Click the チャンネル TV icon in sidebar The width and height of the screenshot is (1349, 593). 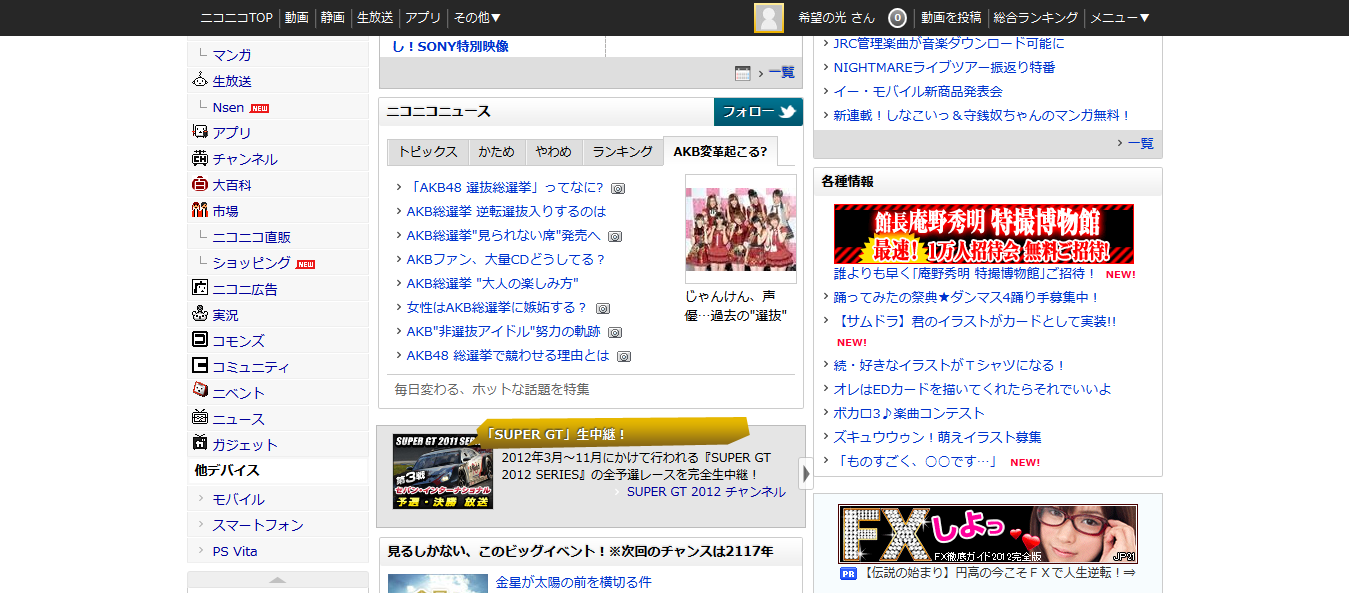click(199, 158)
